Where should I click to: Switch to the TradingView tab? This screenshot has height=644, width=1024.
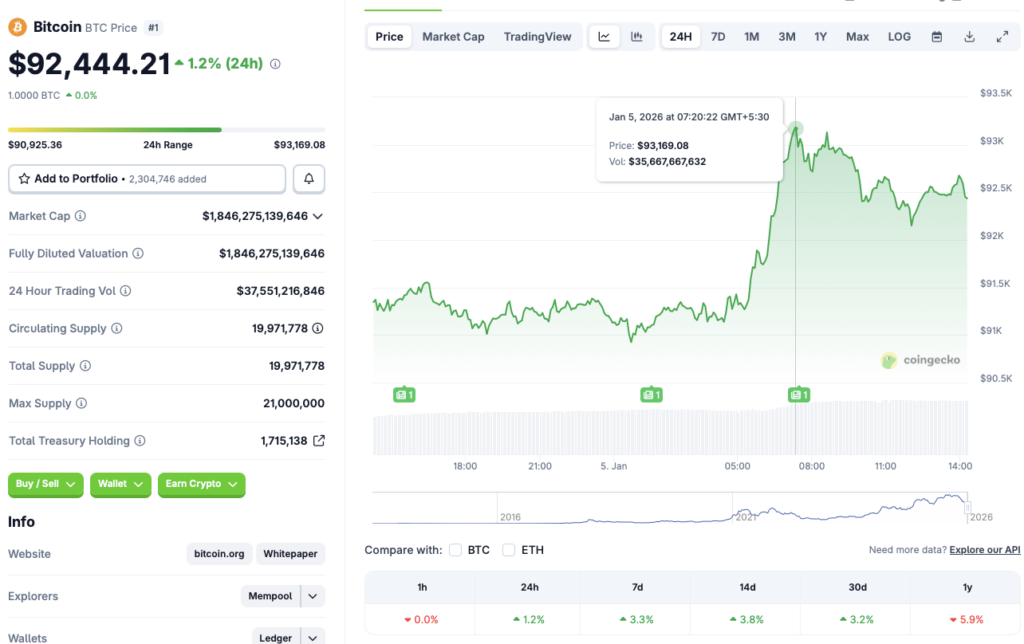coord(537,36)
